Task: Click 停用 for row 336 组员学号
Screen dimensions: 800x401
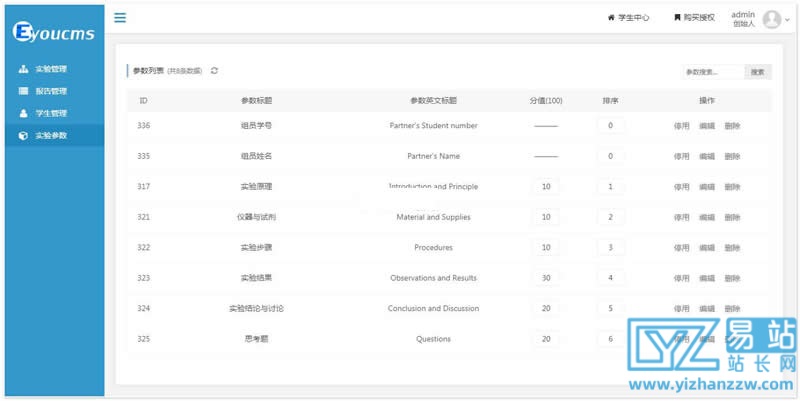Action: pyautogui.click(x=681, y=126)
